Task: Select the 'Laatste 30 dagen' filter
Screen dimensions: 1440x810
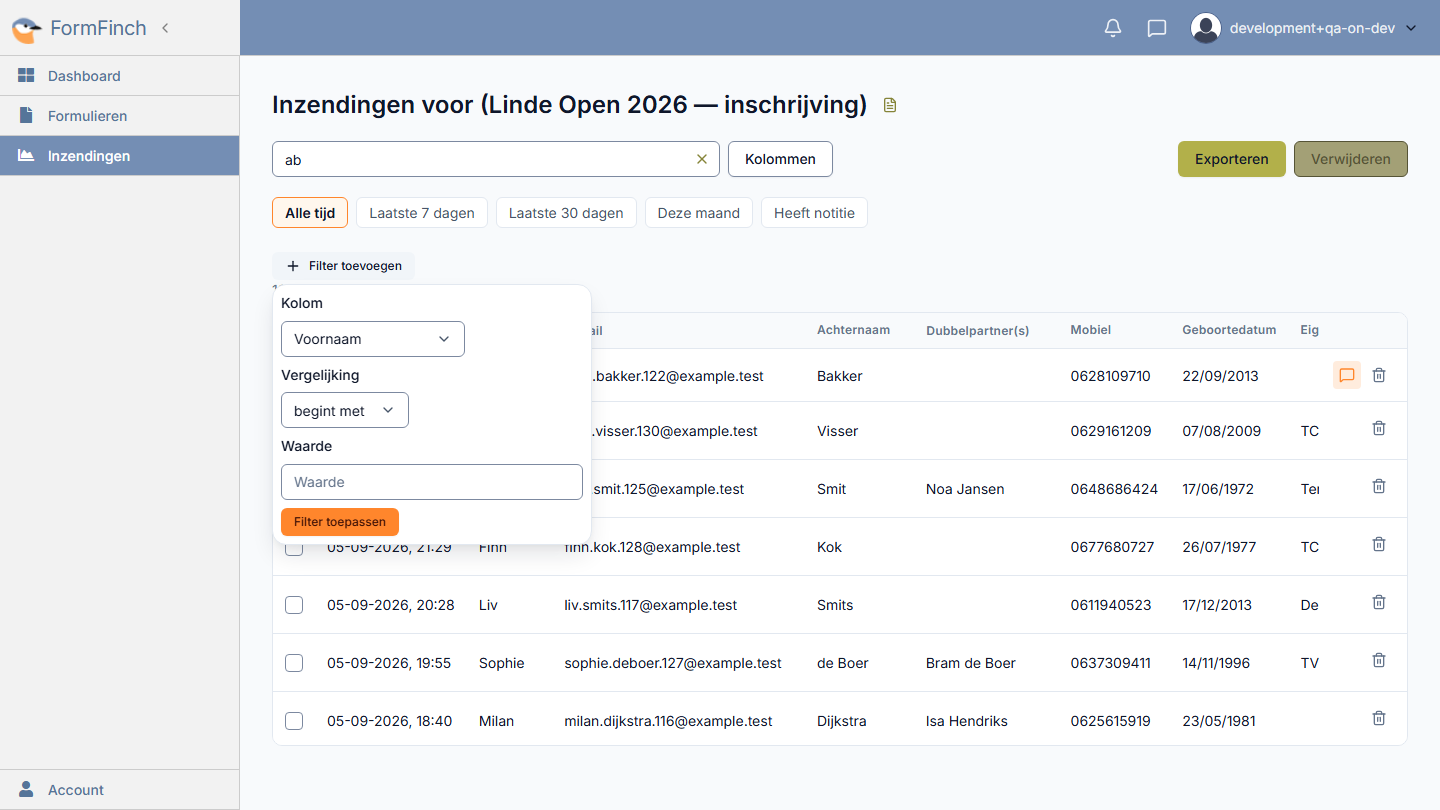Action: (566, 213)
